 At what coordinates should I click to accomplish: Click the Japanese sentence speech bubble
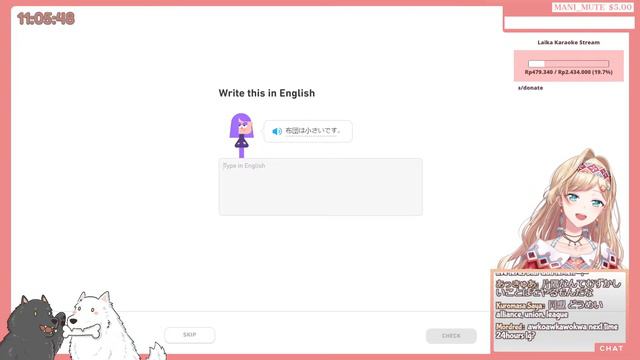tap(308, 131)
